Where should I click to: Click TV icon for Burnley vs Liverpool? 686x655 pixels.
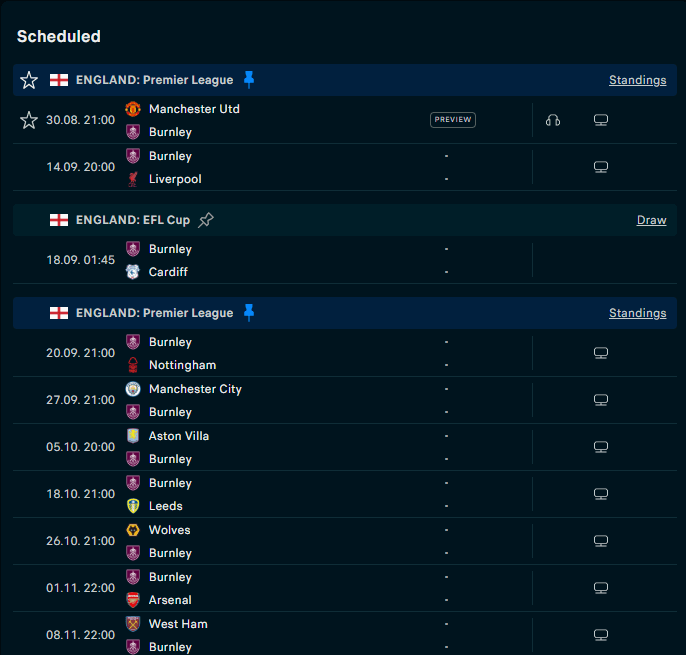pos(601,167)
